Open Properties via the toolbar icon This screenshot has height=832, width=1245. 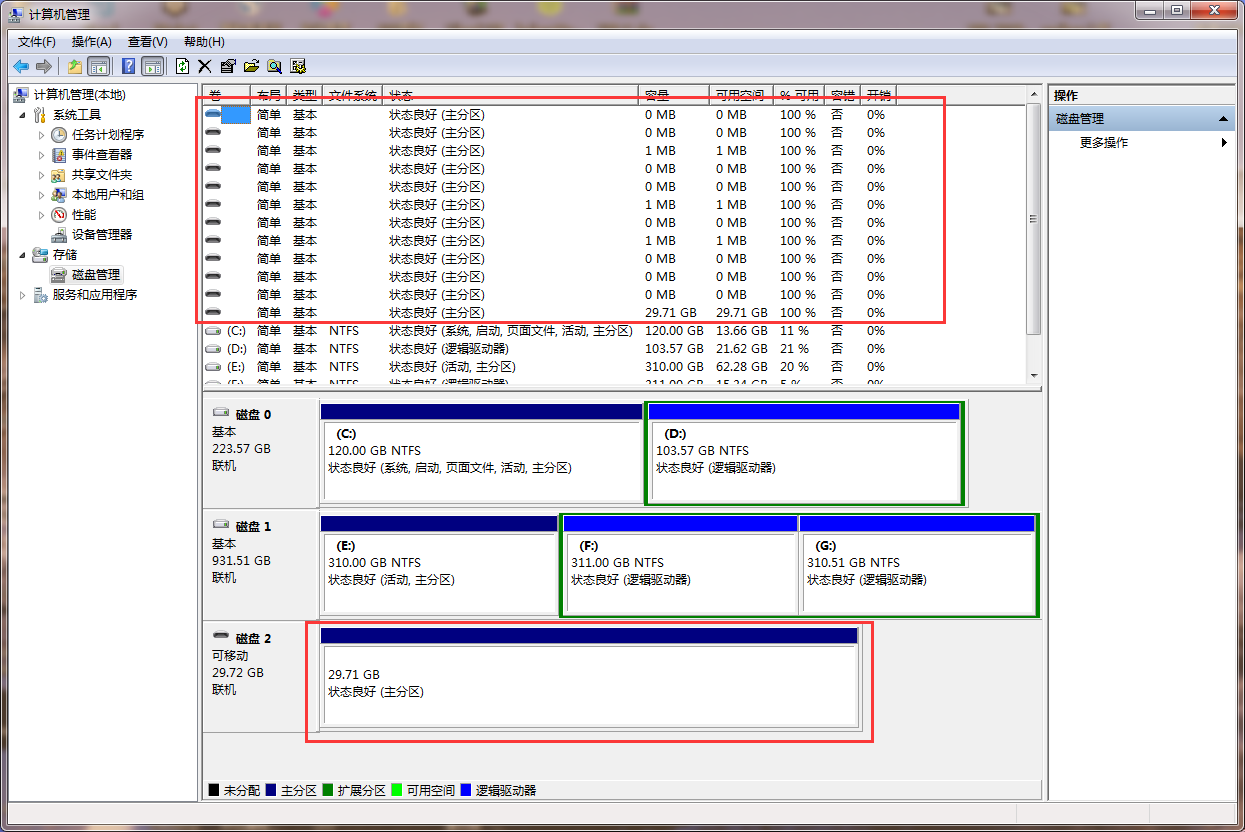pyautogui.click(x=228, y=66)
